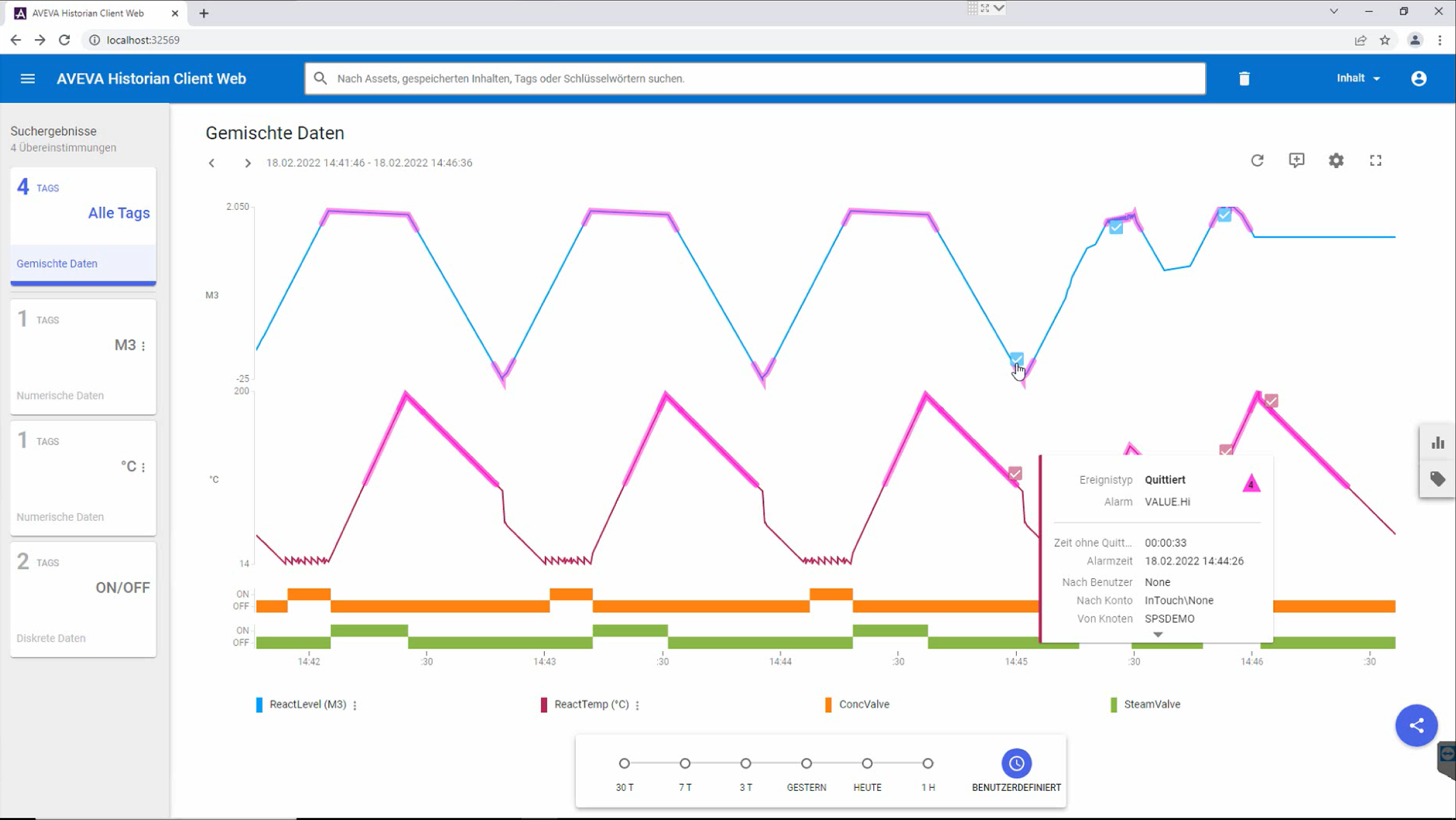Open the M3 Numerische Daten card
1456x820 pixels.
[83, 357]
